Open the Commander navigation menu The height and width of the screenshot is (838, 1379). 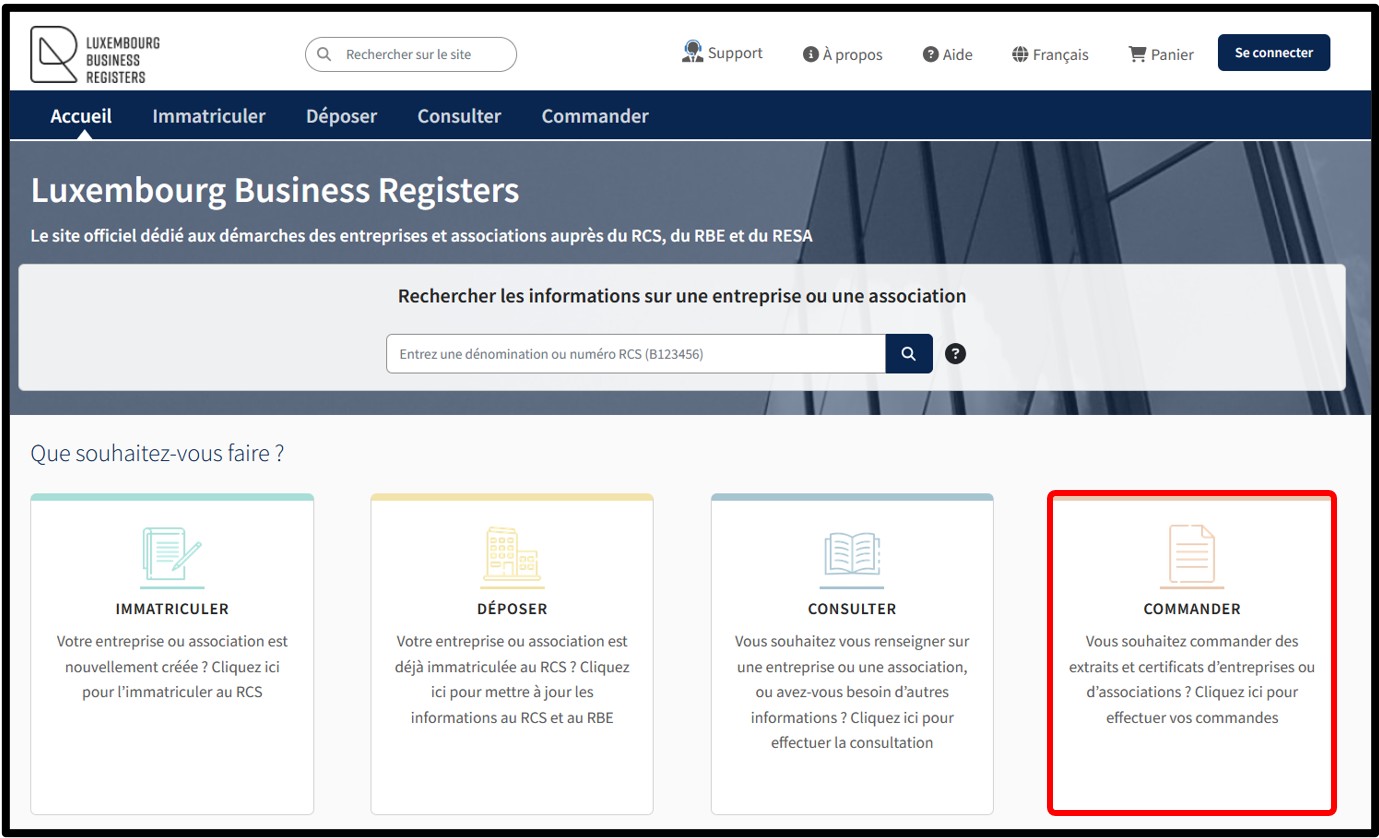point(595,116)
